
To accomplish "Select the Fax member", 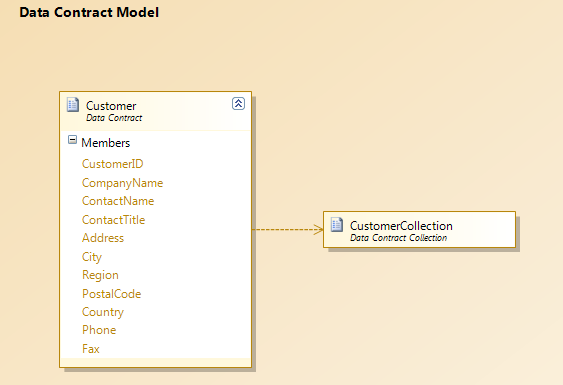I will pos(90,349).
